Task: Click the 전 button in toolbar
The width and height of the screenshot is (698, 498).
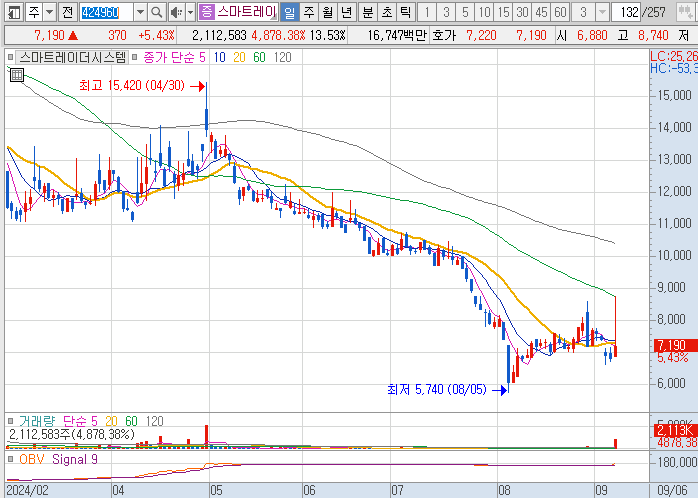Action: pos(67,12)
